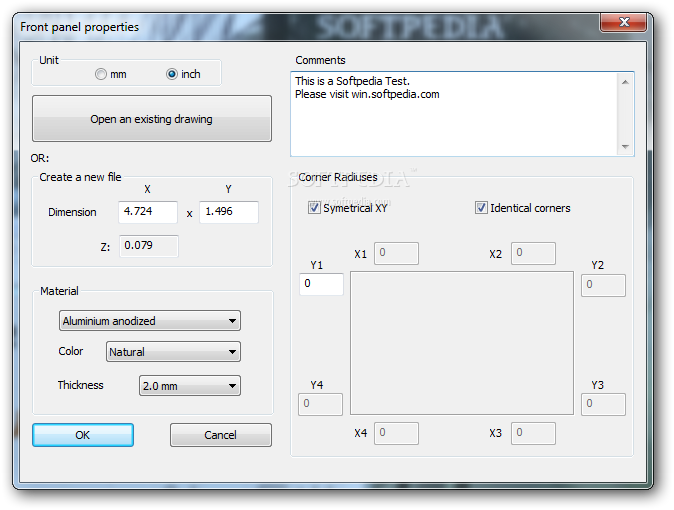Viewport: 674px width, 510px height.
Task: Click Open an existing drawing button
Action: click(x=152, y=119)
